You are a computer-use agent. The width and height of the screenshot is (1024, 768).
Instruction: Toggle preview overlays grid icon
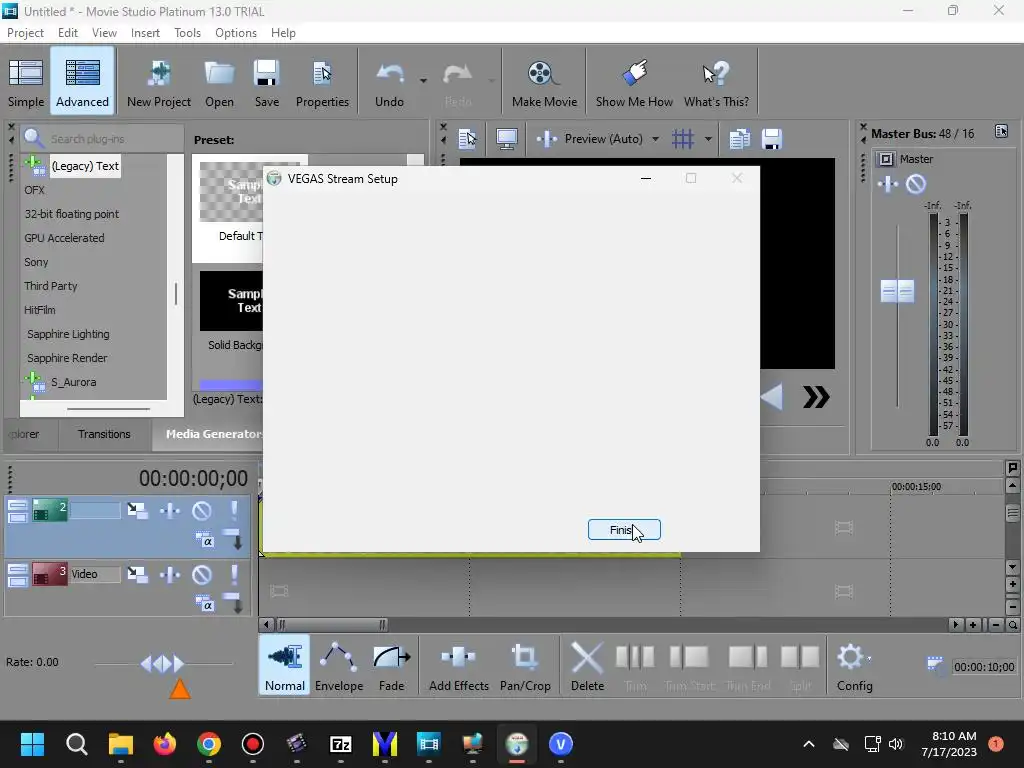(683, 138)
